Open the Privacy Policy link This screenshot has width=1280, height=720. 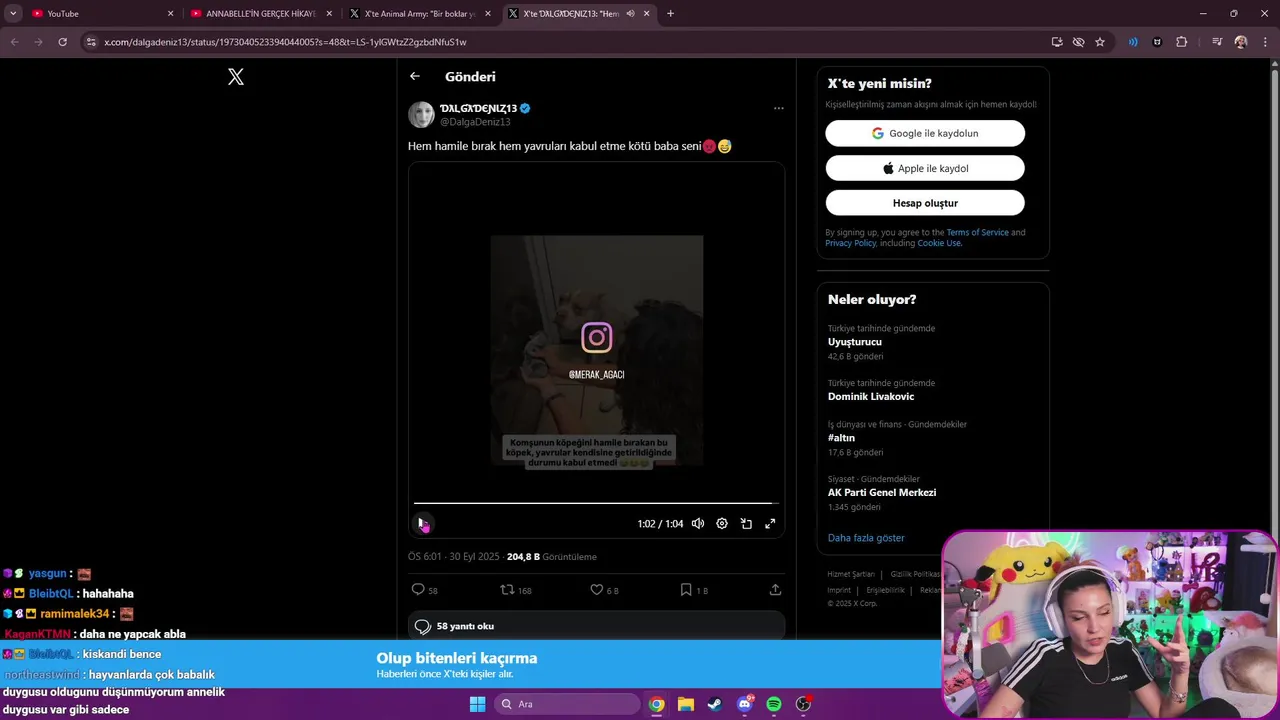[850, 243]
